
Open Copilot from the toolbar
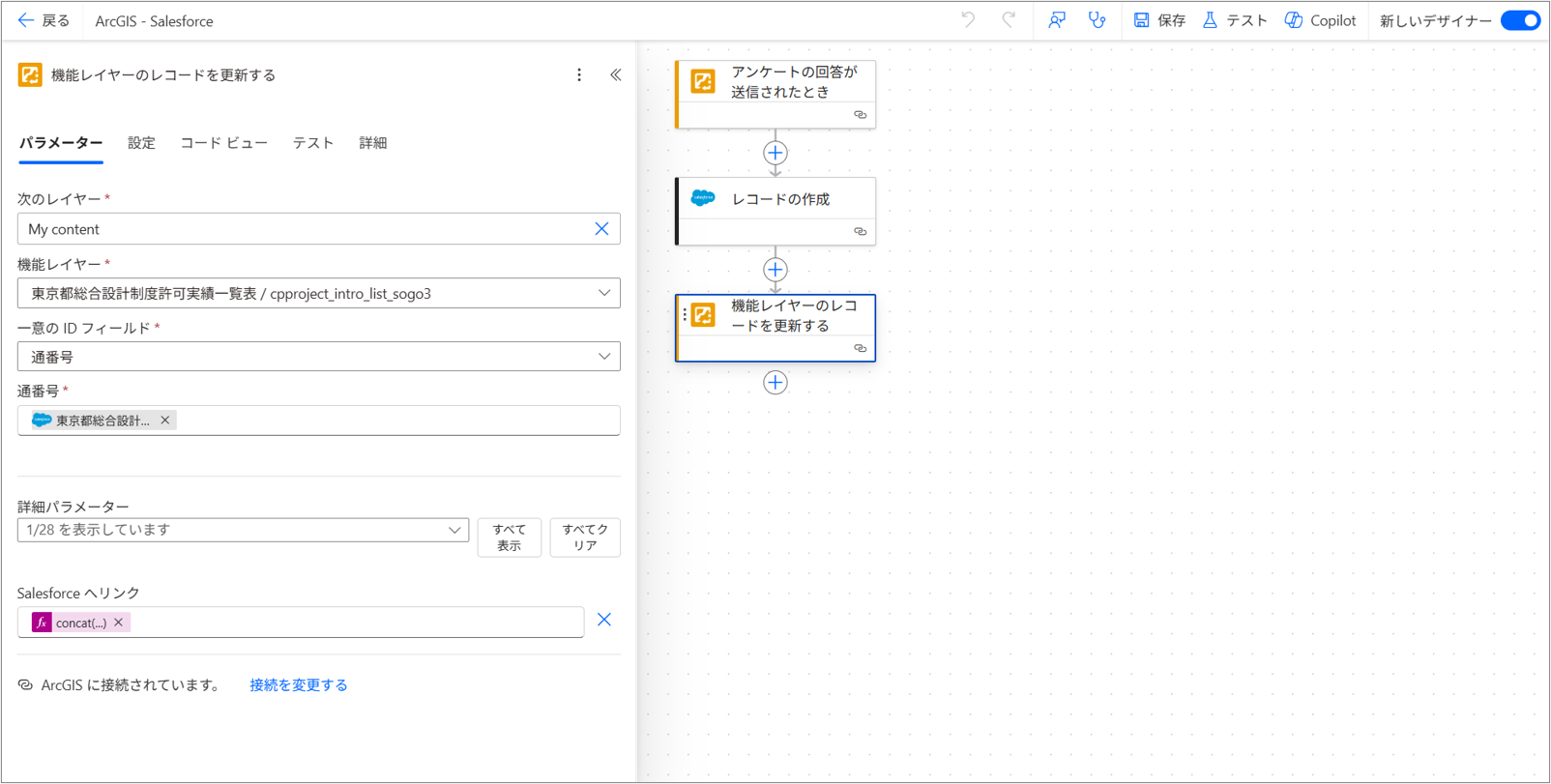[1320, 20]
